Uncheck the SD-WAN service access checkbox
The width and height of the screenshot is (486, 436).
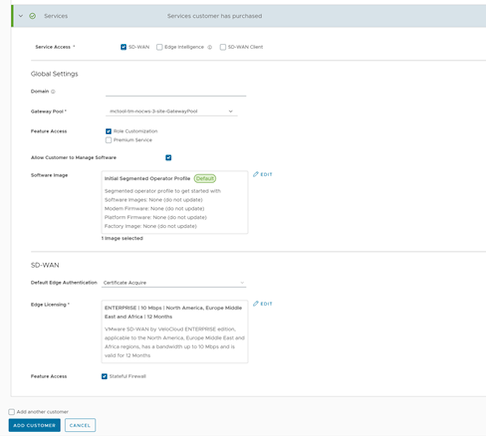click(x=124, y=47)
